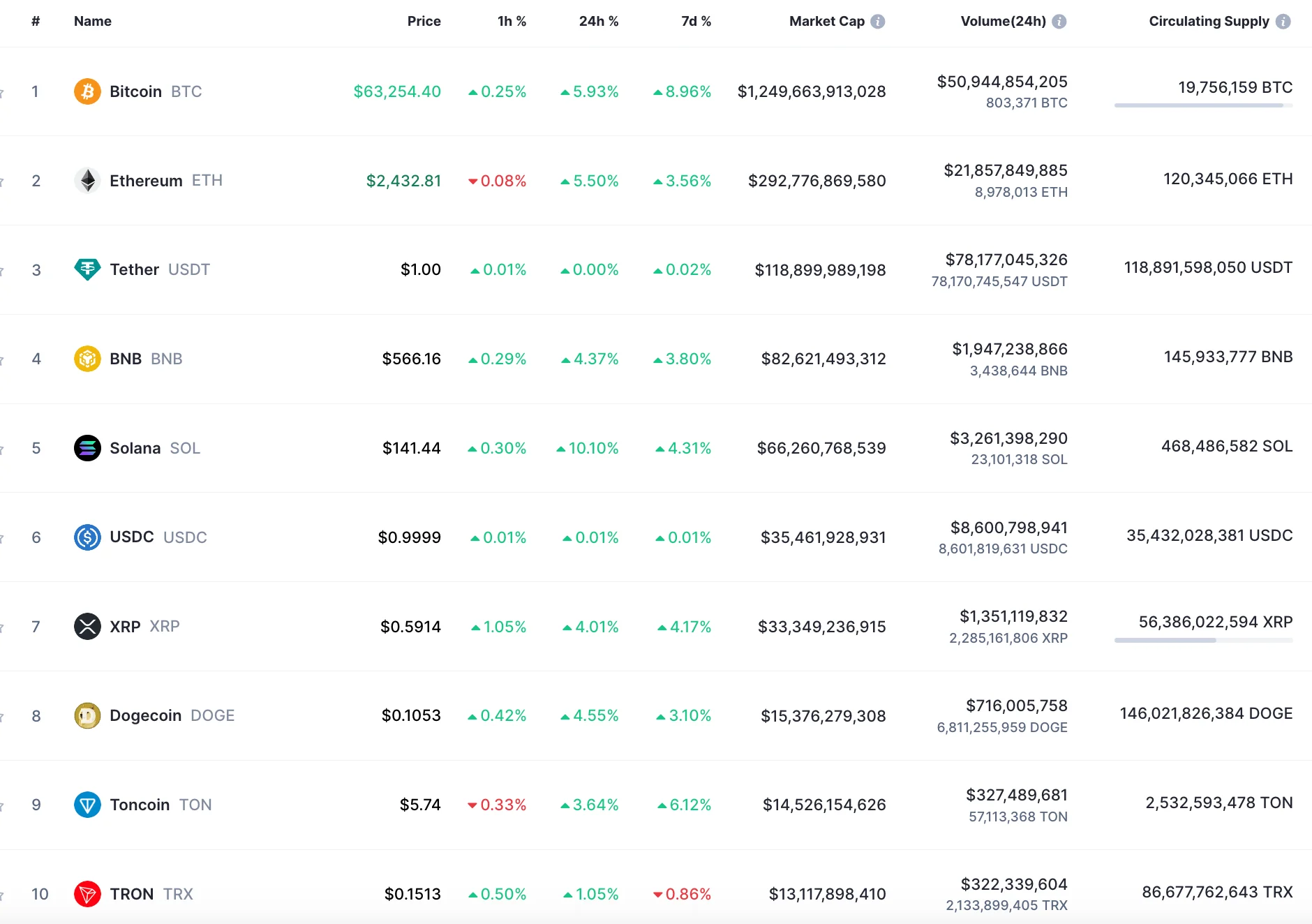The width and height of the screenshot is (1312, 924).
Task: Click the Ethereum diamond logo icon
Action: coord(87,181)
